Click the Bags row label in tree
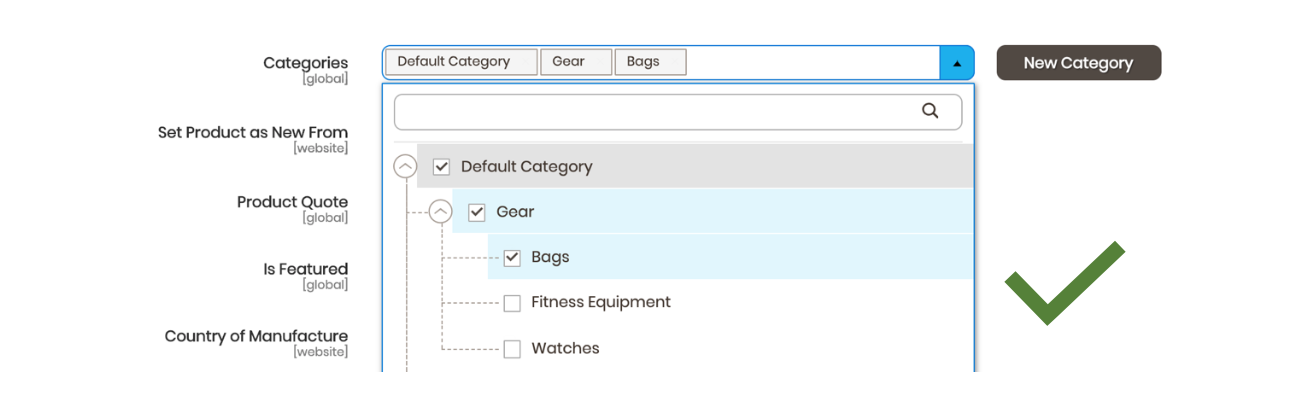The width and height of the screenshot is (1308, 416). [x=550, y=257]
